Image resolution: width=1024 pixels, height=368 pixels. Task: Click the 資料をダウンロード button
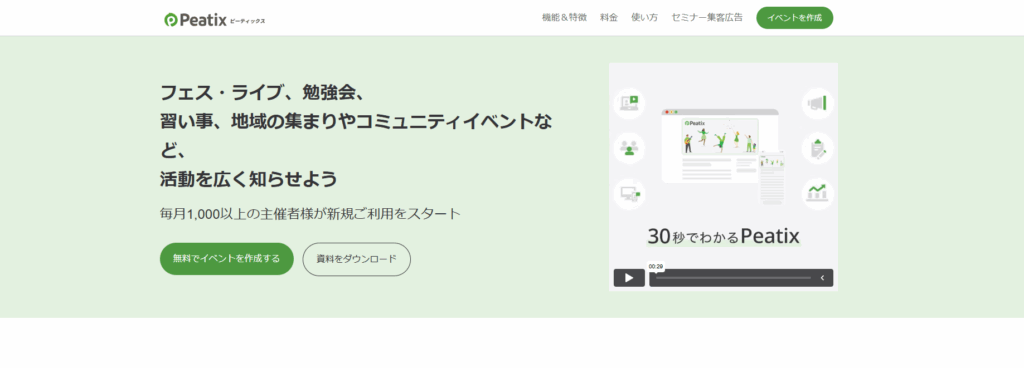(357, 259)
